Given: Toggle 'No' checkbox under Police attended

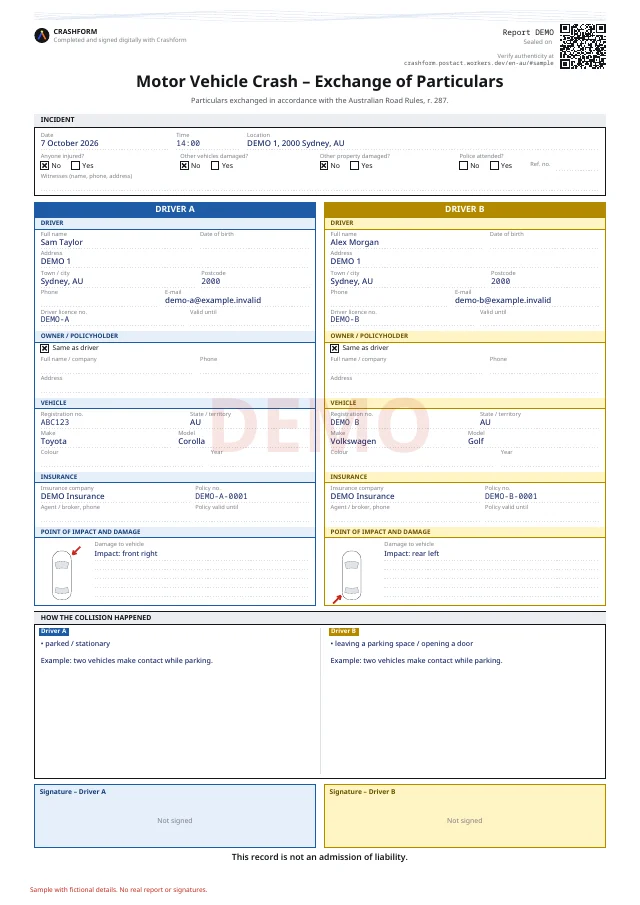Looking at the screenshot, I should click(463, 166).
